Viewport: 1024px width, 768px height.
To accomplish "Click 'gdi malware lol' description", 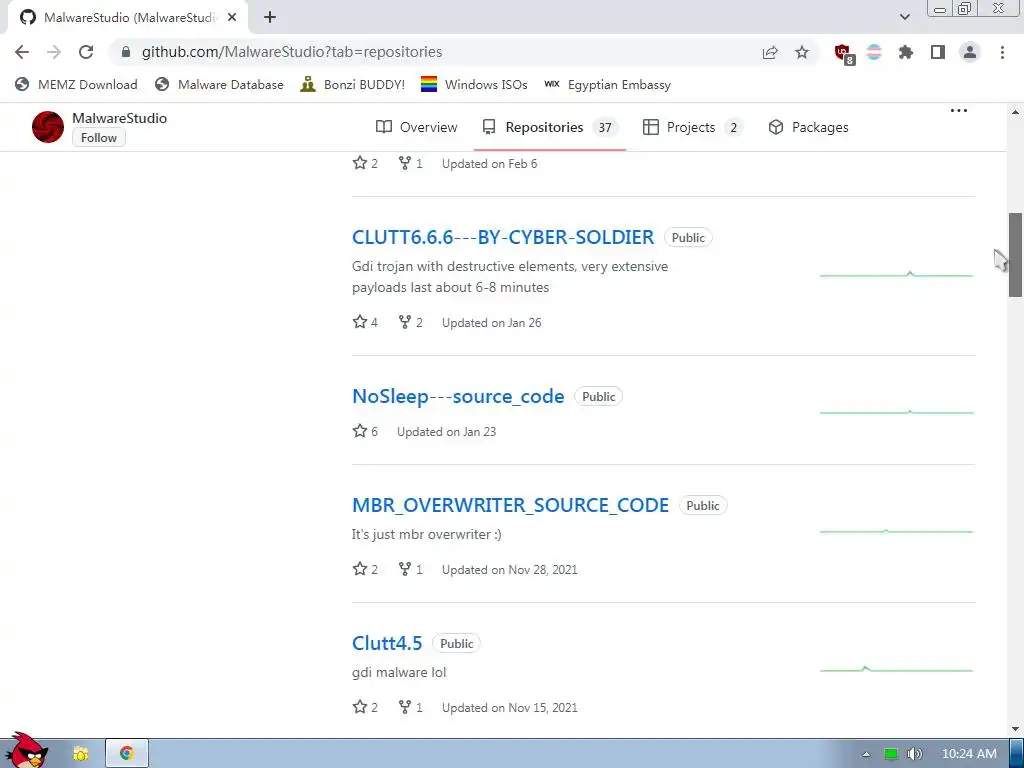I will 399,672.
